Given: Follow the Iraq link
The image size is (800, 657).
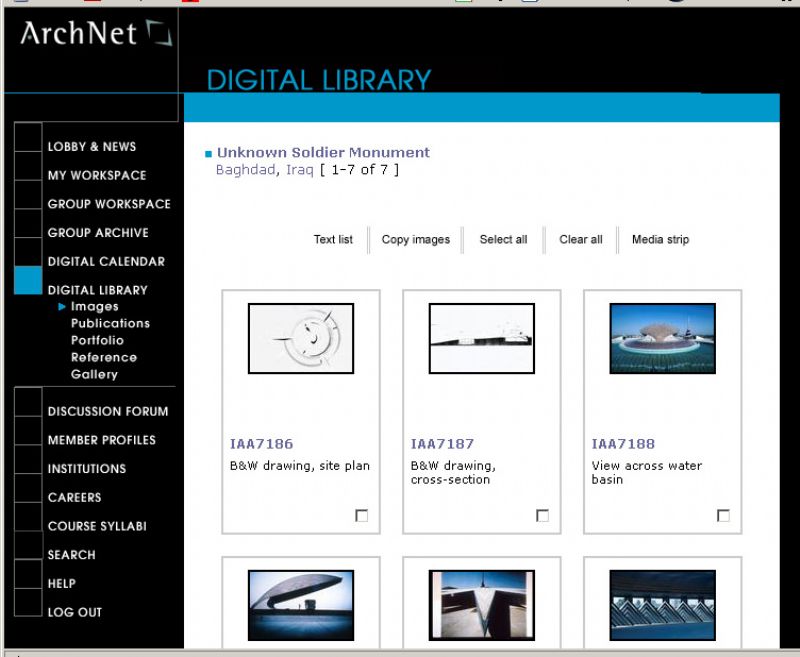Looking at the screenshot, I should click(x=299, y=169).
